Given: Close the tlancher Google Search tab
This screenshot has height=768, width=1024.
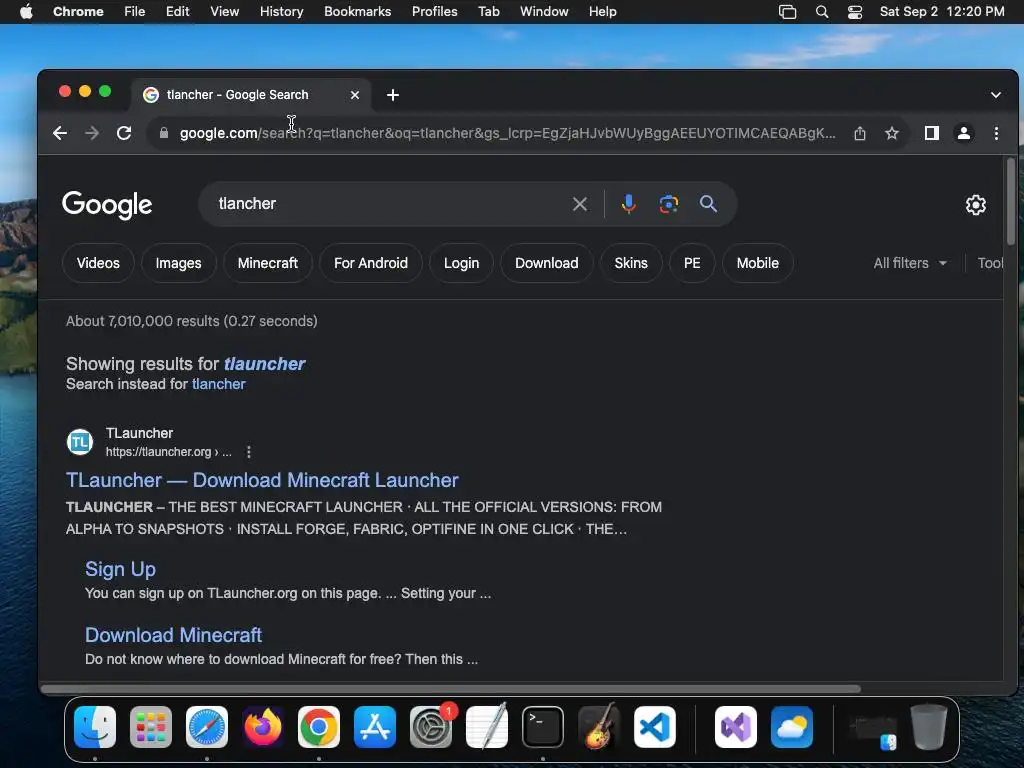Looking at the screenshot, I should (x=355, y=95).
